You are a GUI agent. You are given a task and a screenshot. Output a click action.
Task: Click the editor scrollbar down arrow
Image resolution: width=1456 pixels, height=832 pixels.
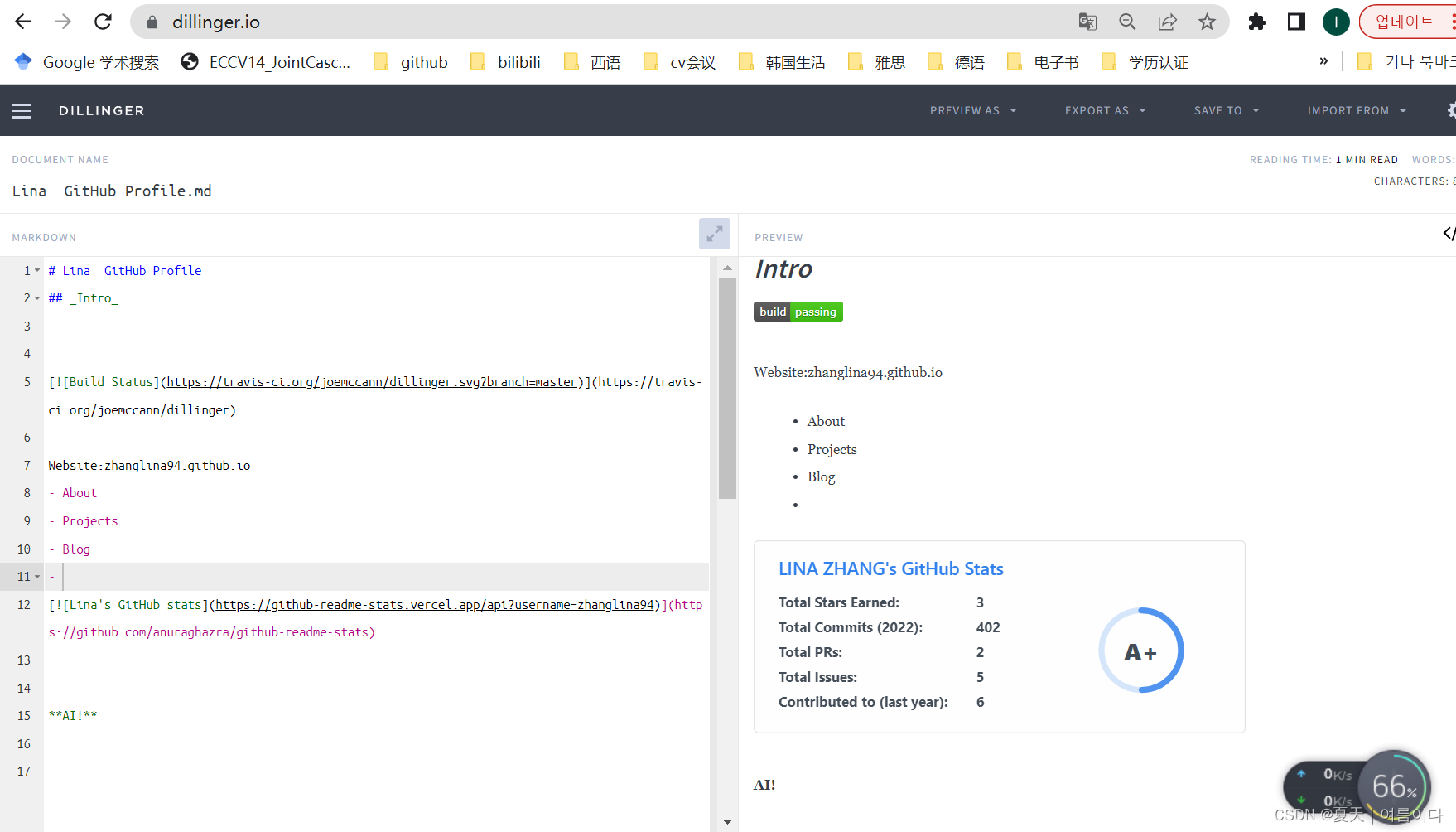727,821
